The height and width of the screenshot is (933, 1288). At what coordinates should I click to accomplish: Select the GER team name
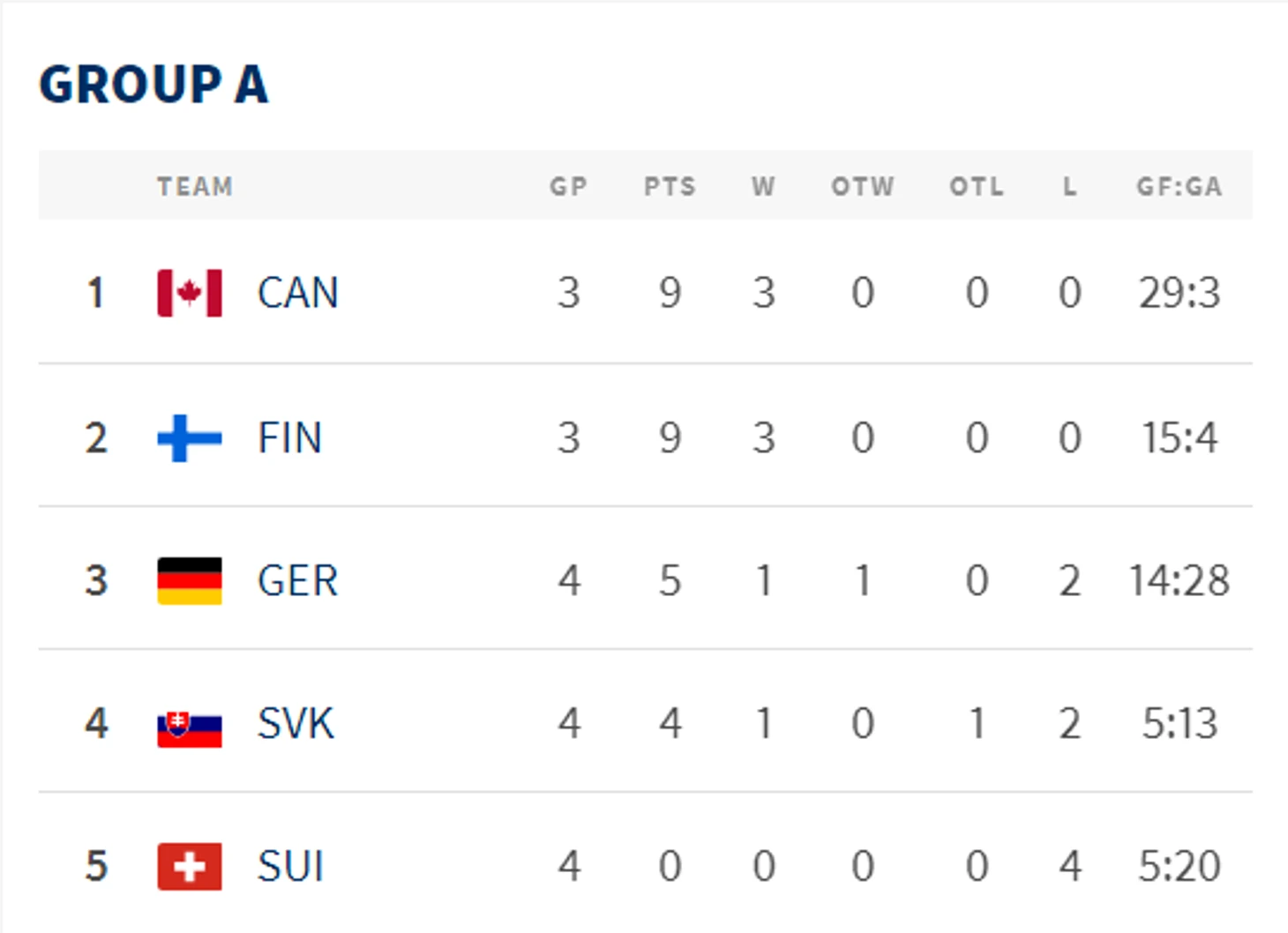297,581
